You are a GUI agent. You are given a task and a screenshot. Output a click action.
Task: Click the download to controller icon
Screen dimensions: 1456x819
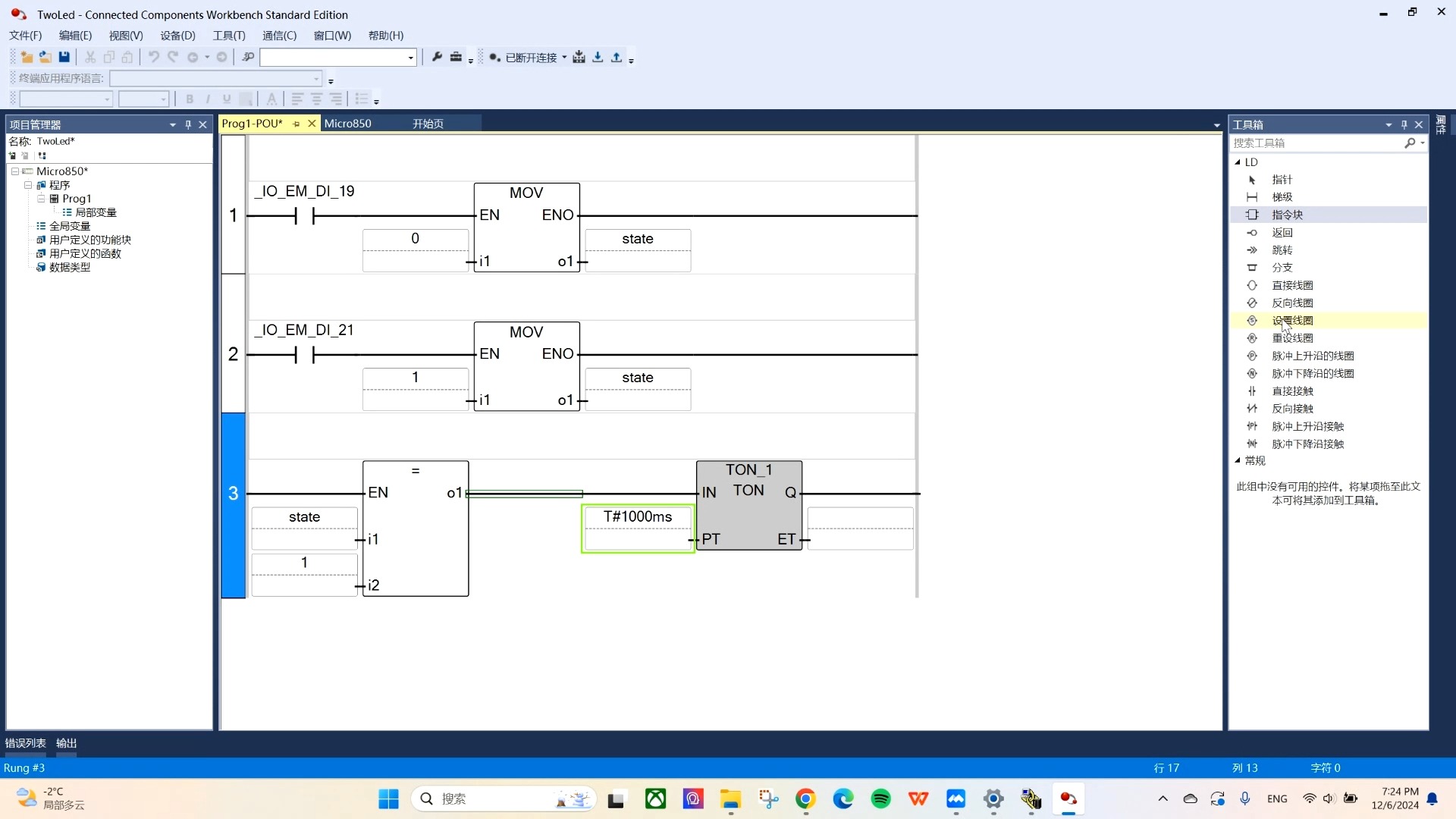(598, 57)
